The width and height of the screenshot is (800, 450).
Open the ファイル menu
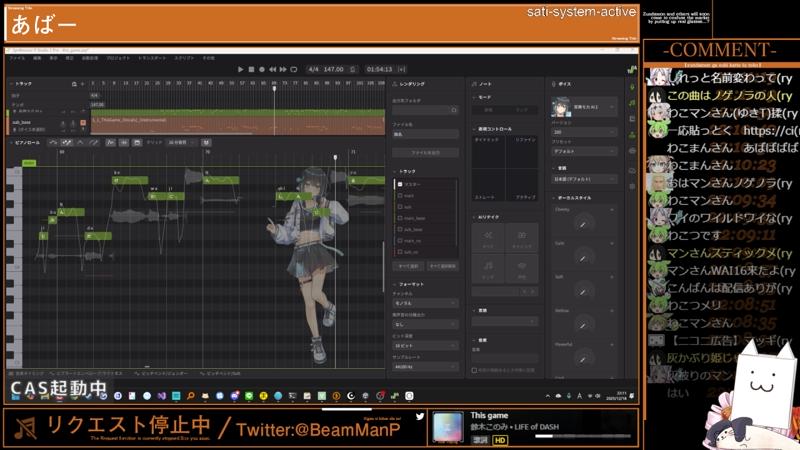click(17, 58)
